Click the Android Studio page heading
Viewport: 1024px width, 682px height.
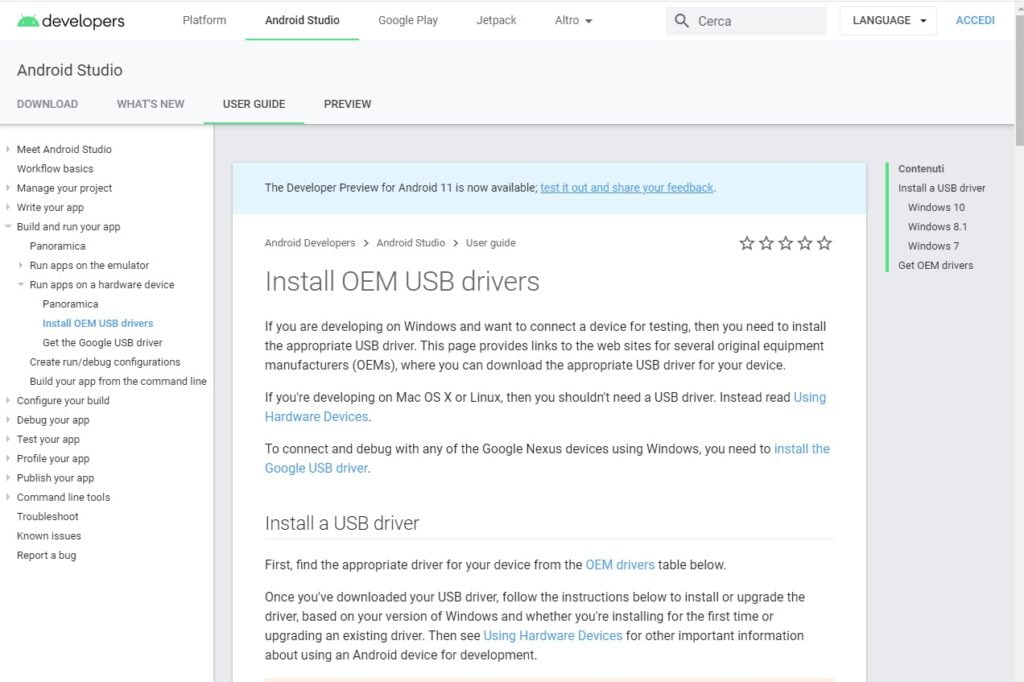(69, 70)
